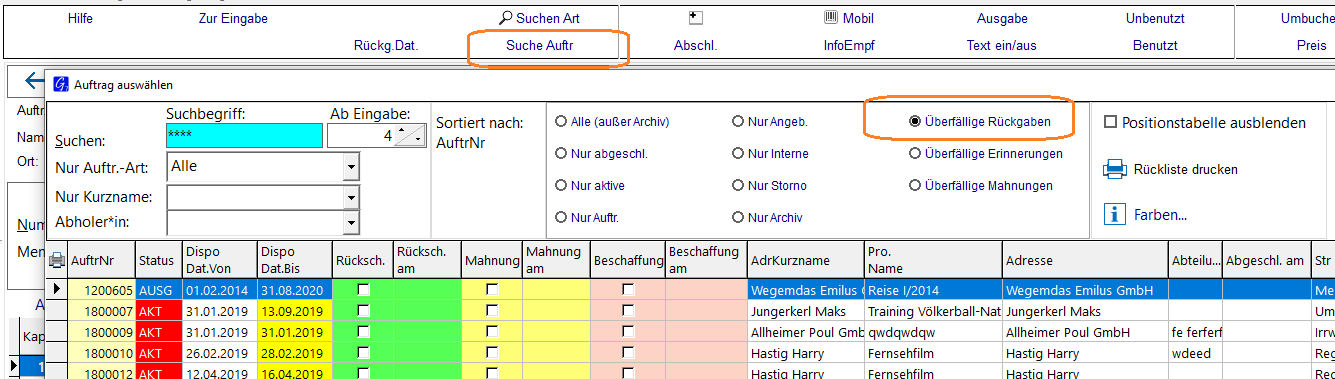Click Benutzt in the toolbar
This screenshot has width=1335, height=379.
click(x=1155, y=45)
